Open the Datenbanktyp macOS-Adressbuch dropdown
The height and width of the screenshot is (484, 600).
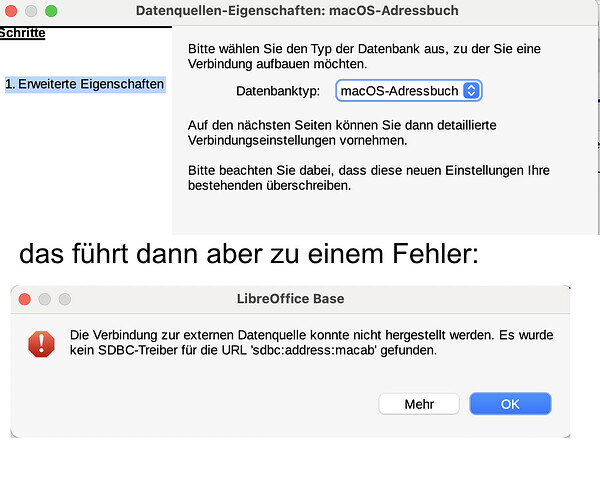tap(408, 91)
